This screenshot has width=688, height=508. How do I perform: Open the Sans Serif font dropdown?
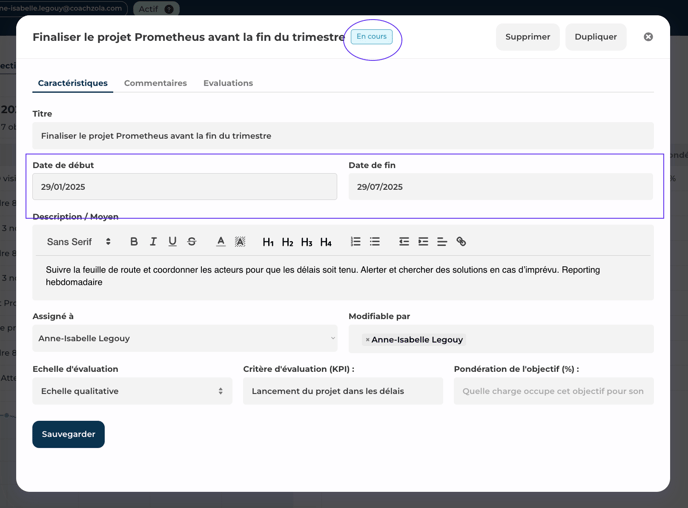[x=79, y=242]
